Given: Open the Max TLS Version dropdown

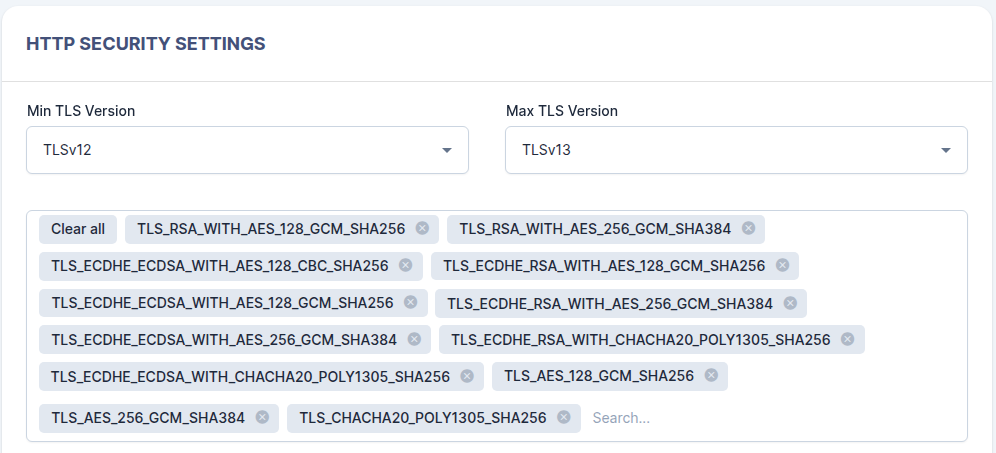Looking at the screenshot, I should tap(736, 150).
